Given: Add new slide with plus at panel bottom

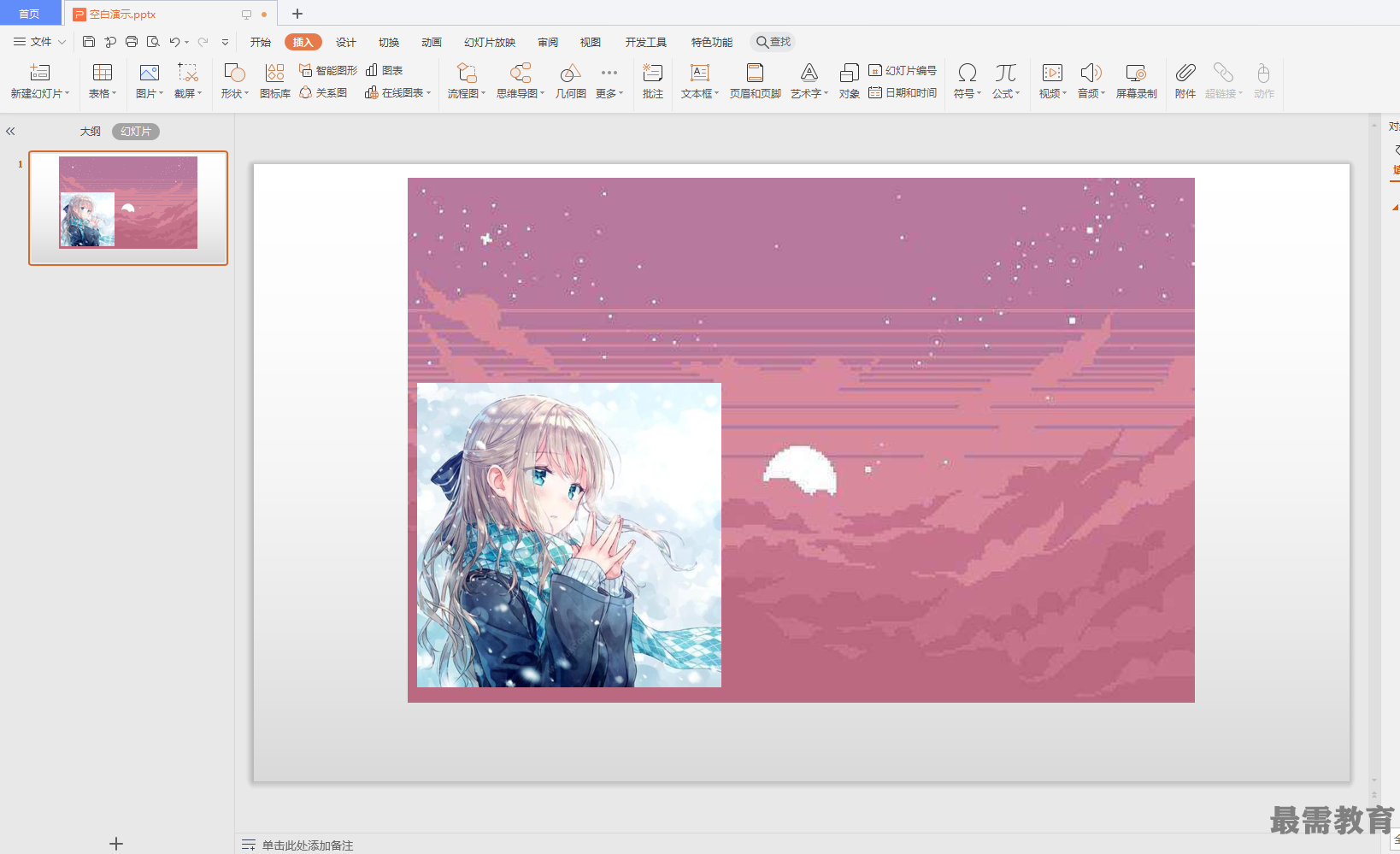Looking at the screenshot, I should pos(116,844).
